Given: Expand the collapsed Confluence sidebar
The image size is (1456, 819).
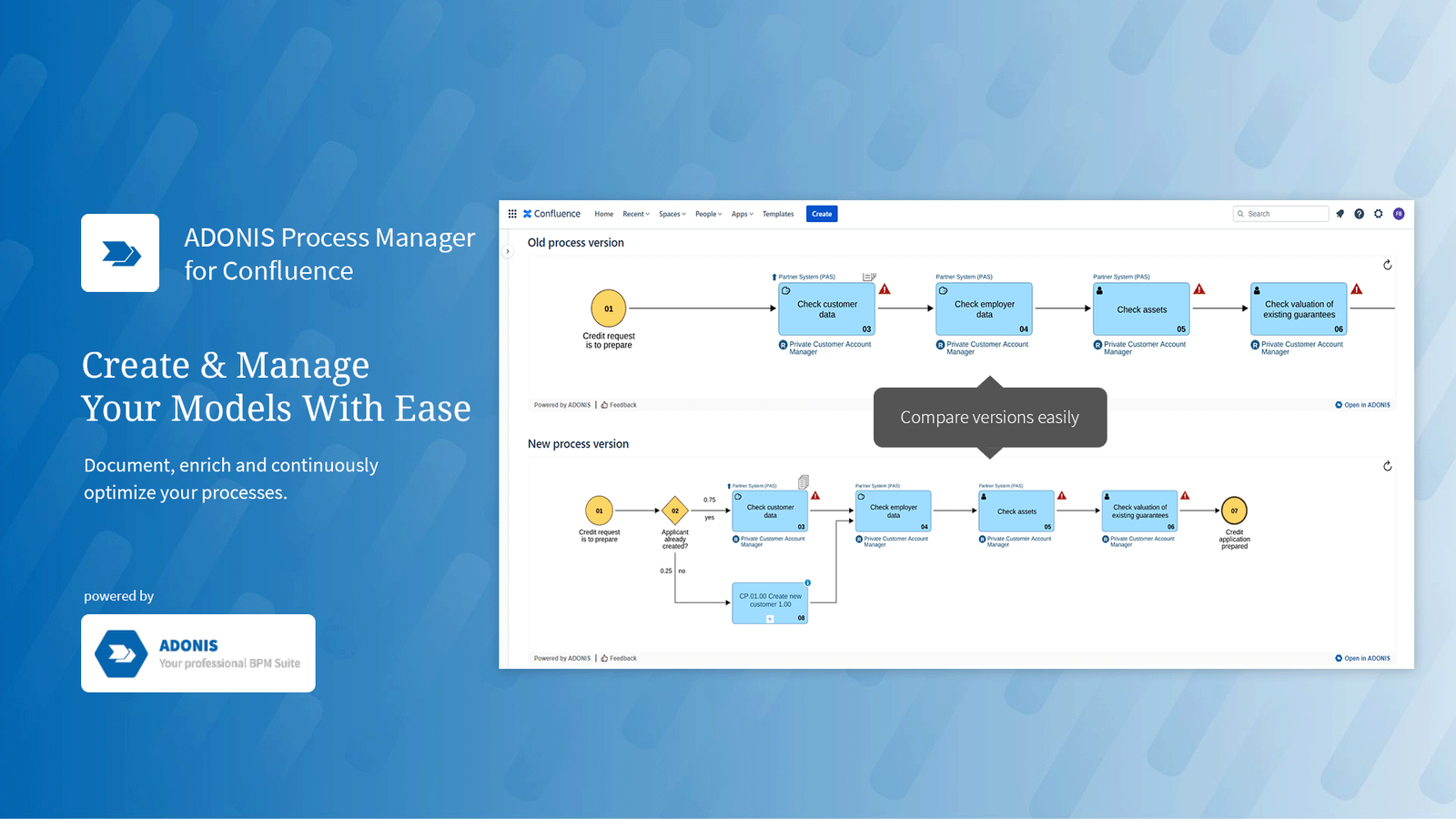Looking at the screenshot, I should (x=508, y=251).
